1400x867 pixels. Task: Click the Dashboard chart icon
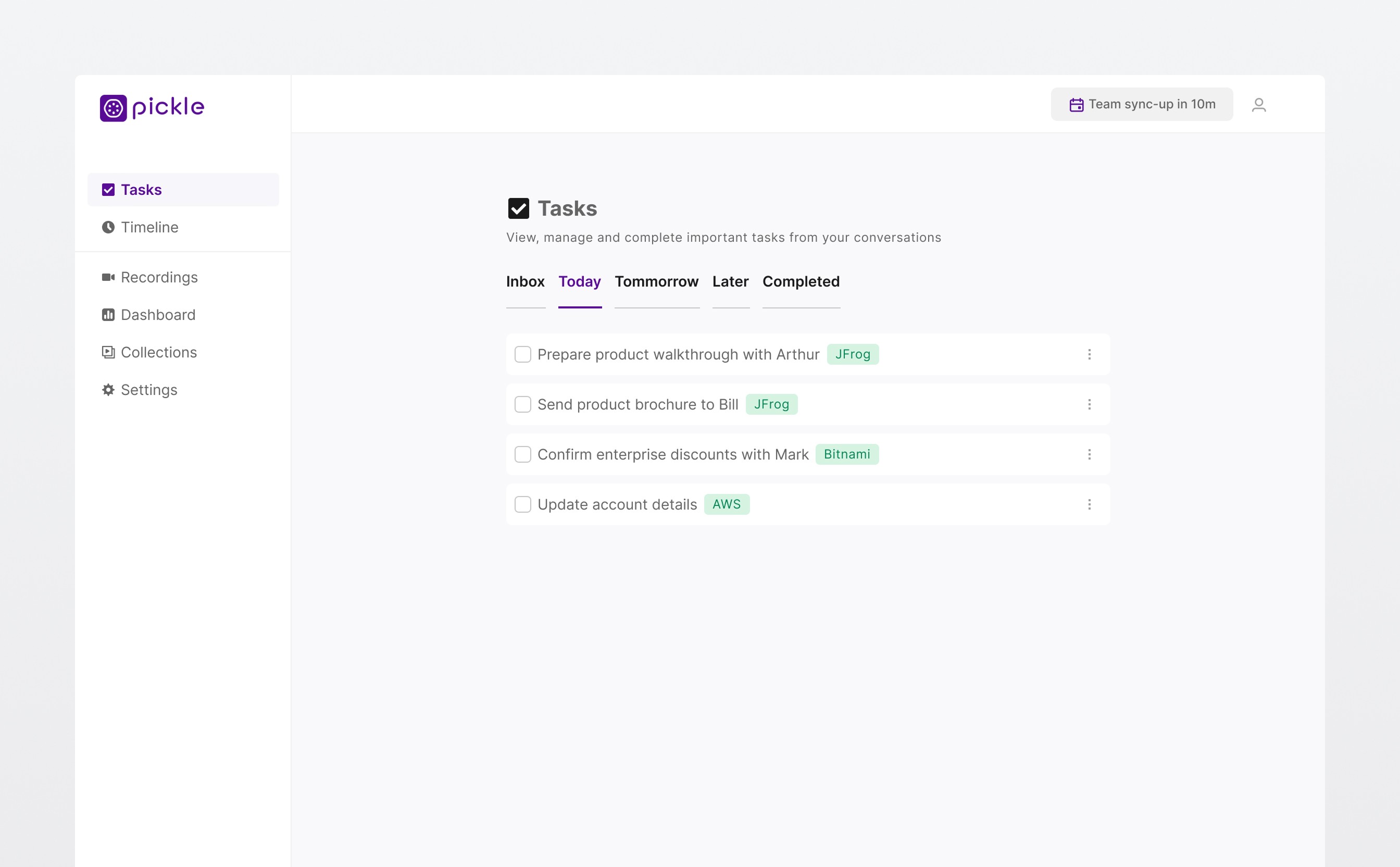click(x=108, y=315)
